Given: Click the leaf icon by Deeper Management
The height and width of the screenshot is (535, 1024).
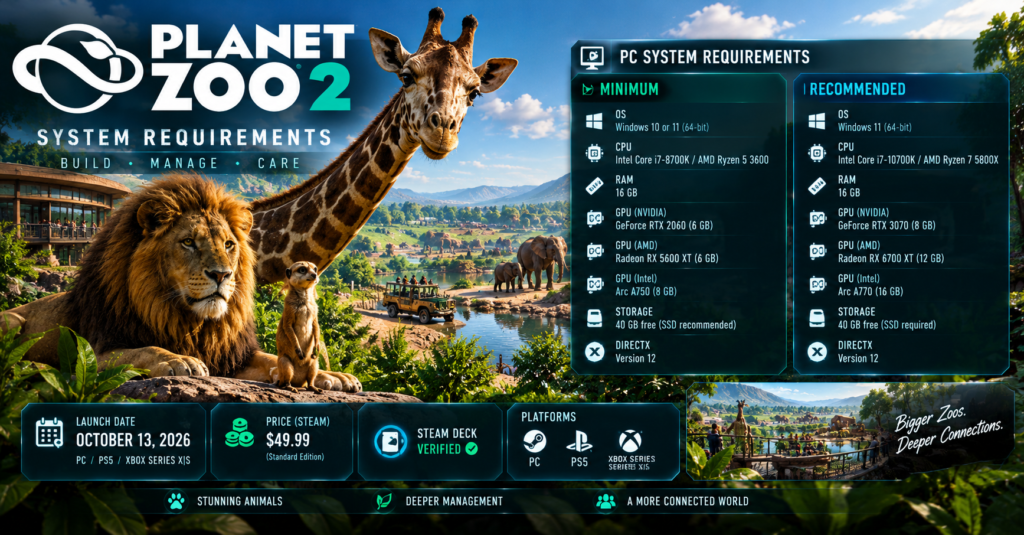Looking at the screenshot, I should pos(384,502).
